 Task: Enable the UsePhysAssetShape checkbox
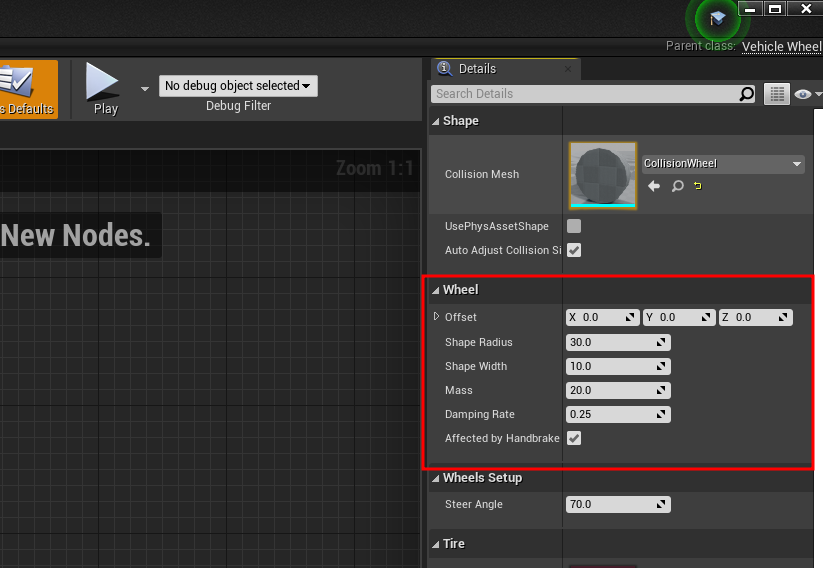(574, 226)
